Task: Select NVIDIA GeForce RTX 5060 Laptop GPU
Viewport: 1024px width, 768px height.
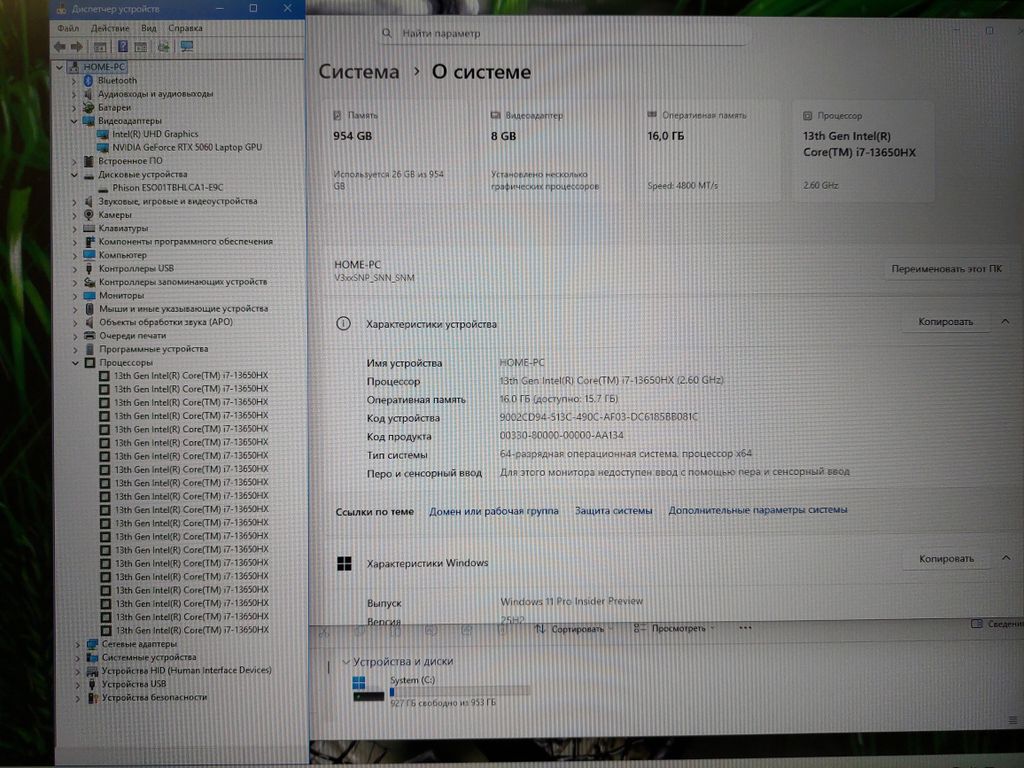Action: [x=187, y=147]
